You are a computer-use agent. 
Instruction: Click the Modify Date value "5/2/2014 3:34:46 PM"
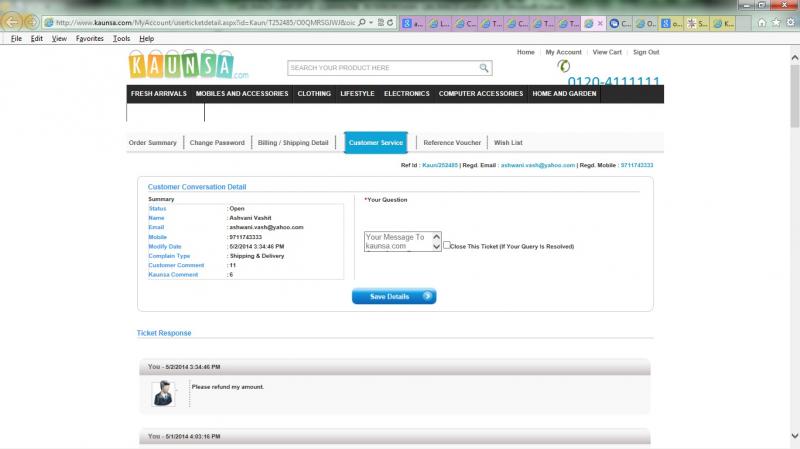click(257, 246)
